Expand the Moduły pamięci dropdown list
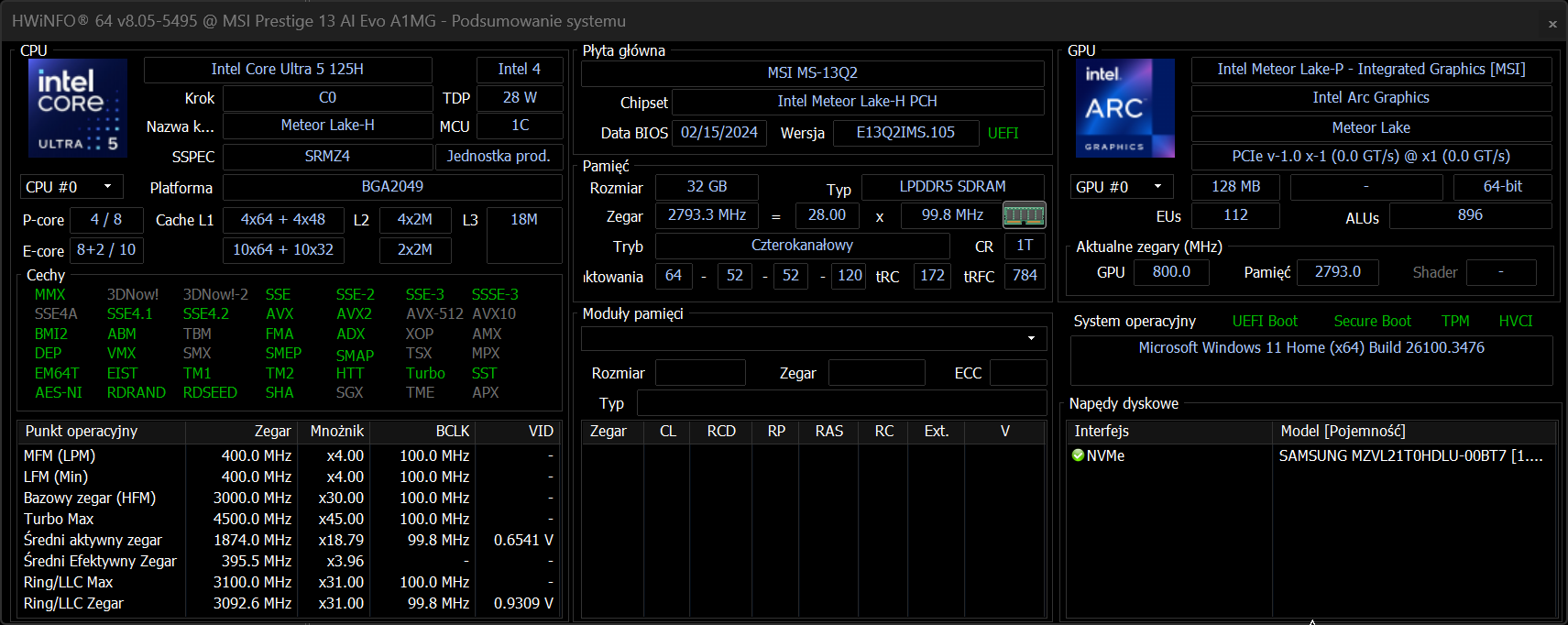This screenshot has height=625, width=1568. (x=1031, y=338)
